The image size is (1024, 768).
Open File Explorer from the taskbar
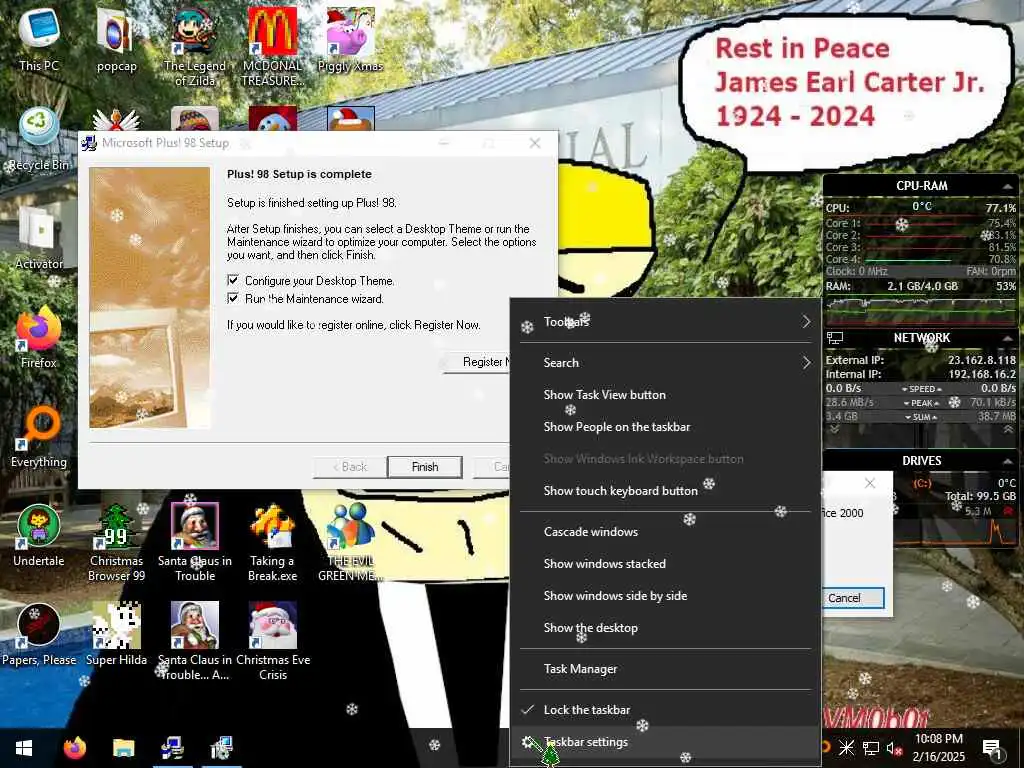point(123,748)
